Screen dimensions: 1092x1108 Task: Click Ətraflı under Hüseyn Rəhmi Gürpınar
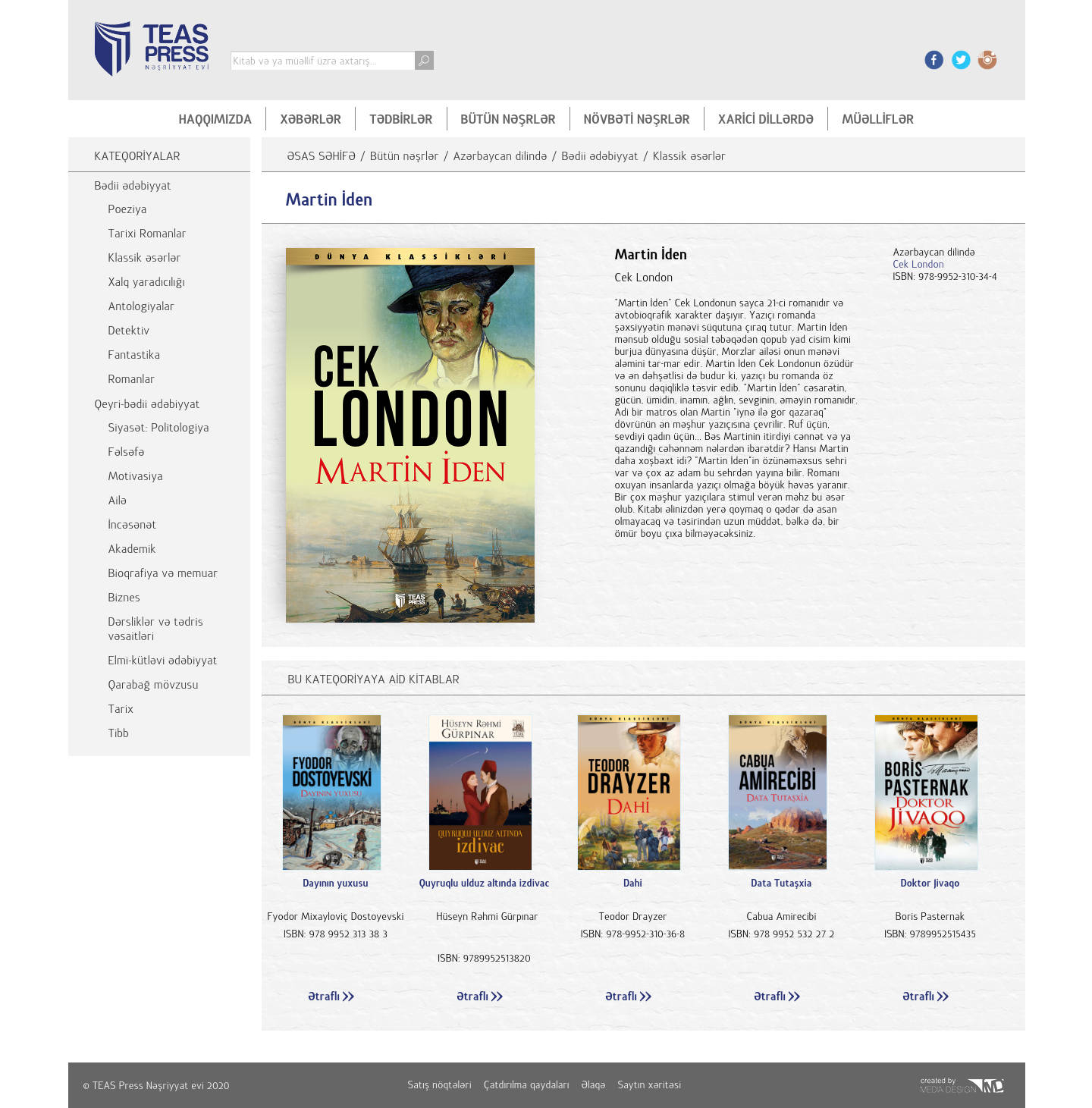tap(479, 997)
